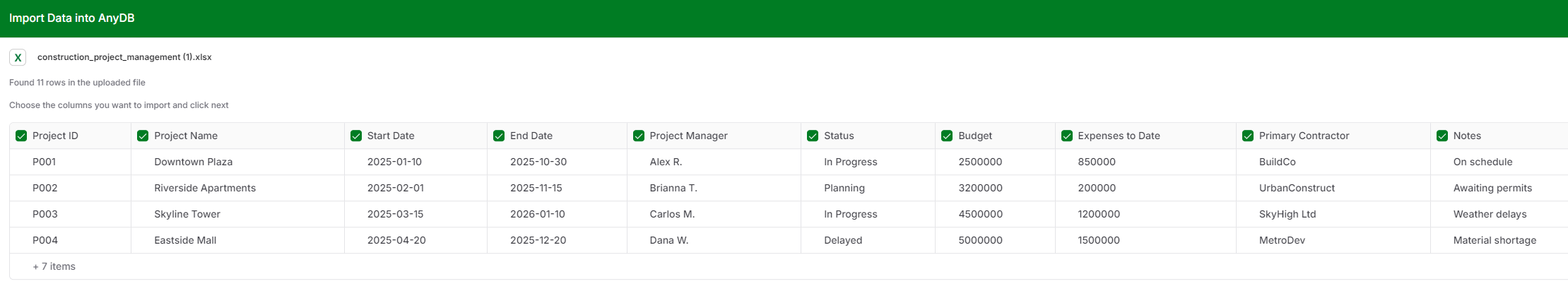Image resolution: width=1568 pixels, height=291 pixels.
Task: Select the Skyline Tower cell
Action: (x=187, y=214)
